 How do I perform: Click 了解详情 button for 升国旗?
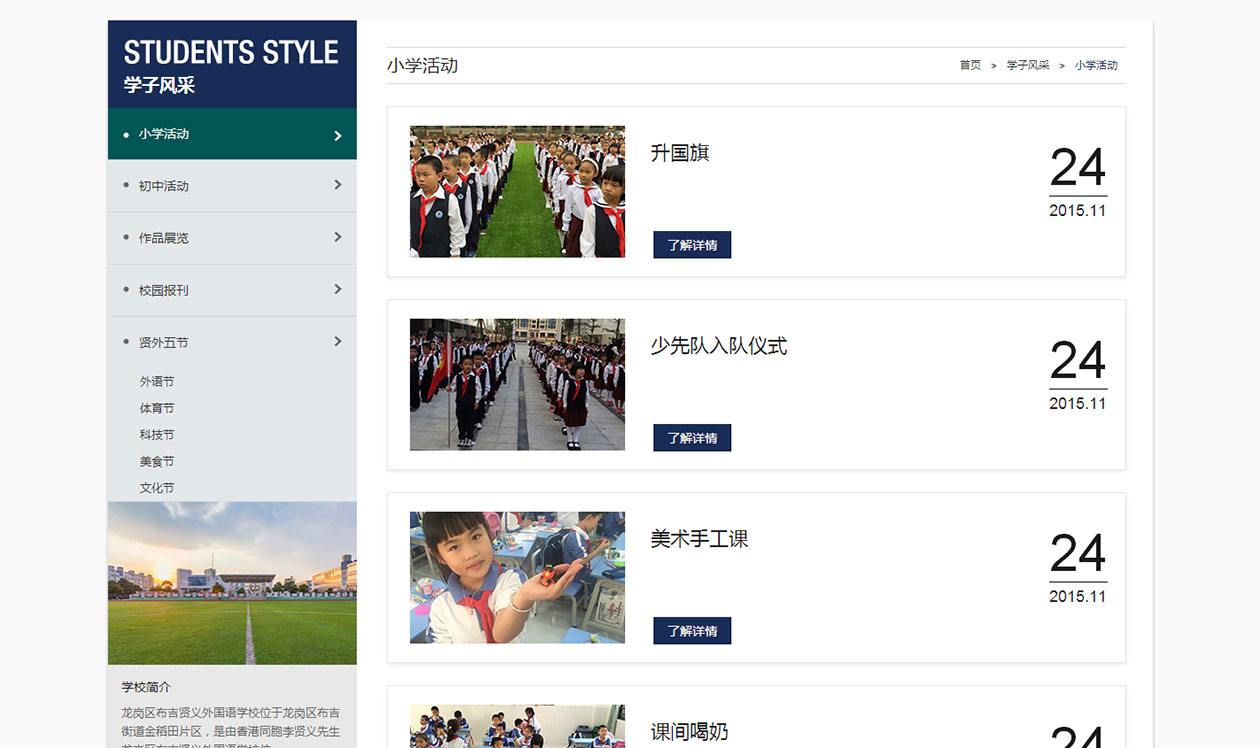[692, 245]
